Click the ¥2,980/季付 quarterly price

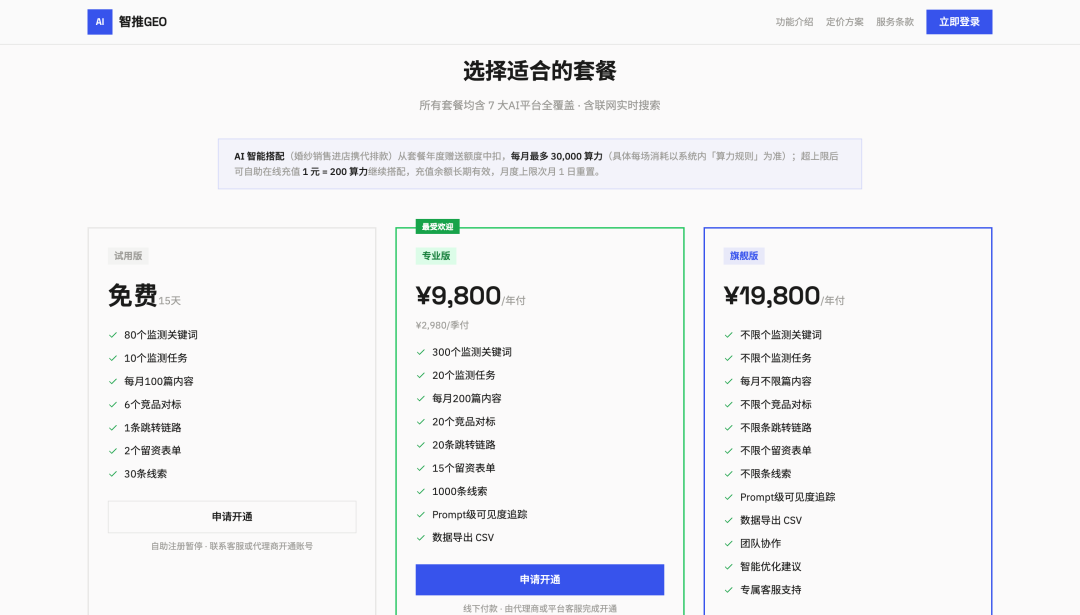coord(442,325)
